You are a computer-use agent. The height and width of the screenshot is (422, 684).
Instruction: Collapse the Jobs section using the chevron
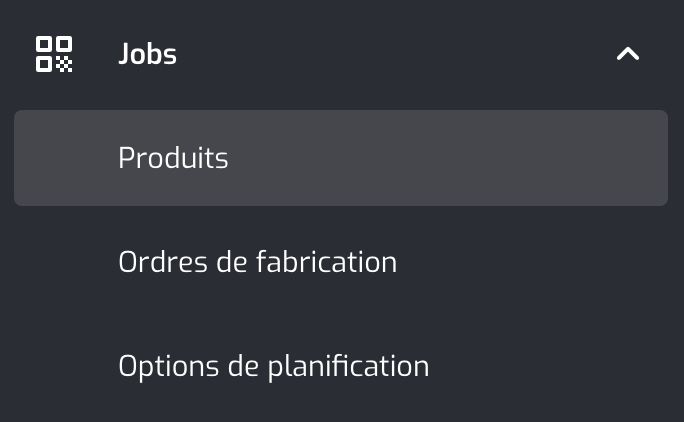coord(627,54)
